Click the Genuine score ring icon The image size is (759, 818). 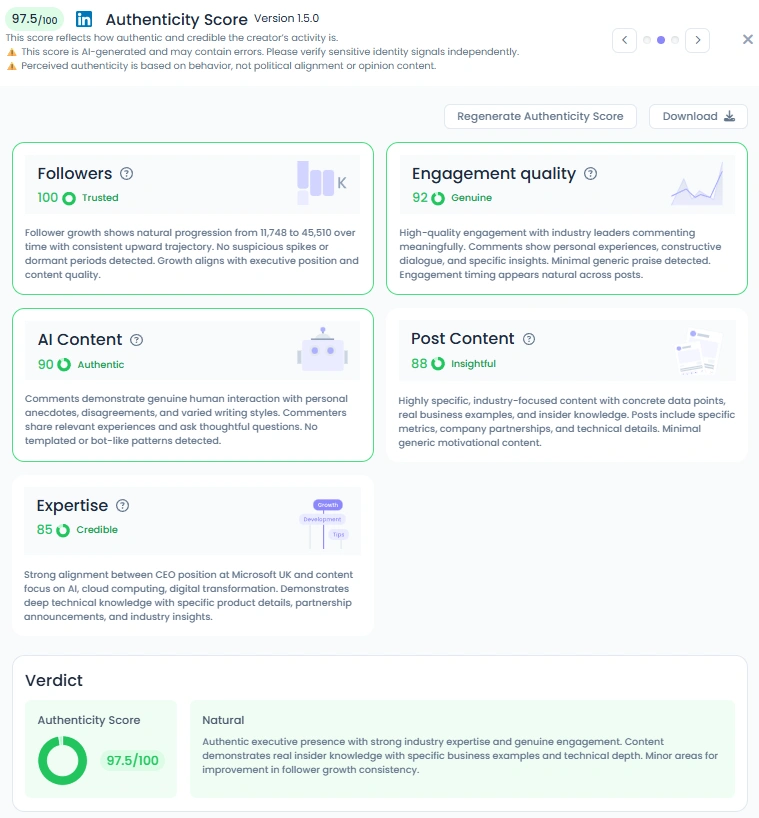pyautogui.click(x=438, y=198)
